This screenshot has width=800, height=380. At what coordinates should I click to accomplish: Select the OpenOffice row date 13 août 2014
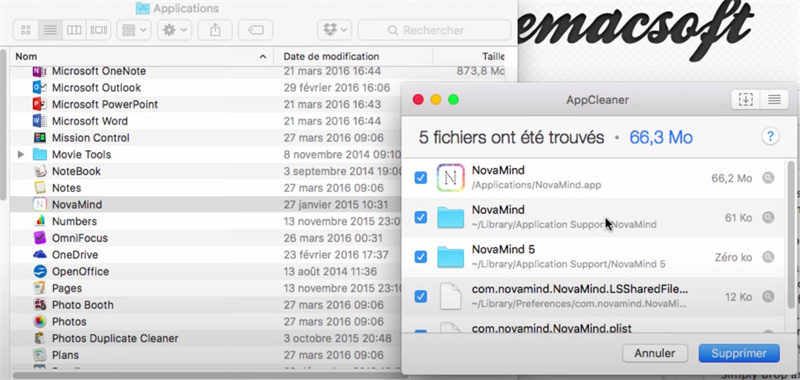coord(330,271)
